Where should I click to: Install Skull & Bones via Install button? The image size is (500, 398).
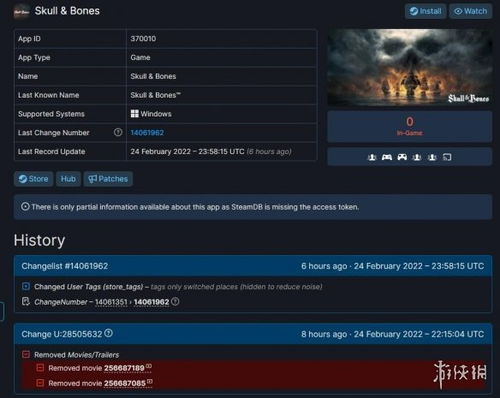pos(425,11)
